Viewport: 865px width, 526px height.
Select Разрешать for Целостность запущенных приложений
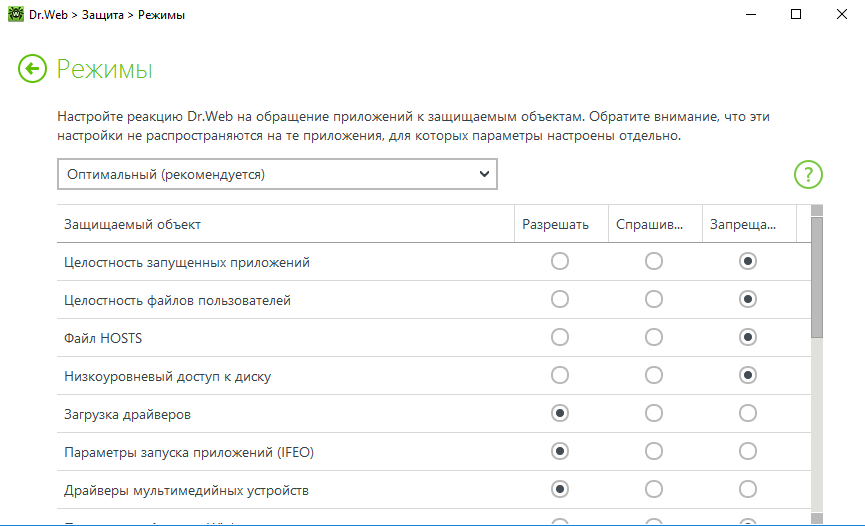[x=560, y=261]
